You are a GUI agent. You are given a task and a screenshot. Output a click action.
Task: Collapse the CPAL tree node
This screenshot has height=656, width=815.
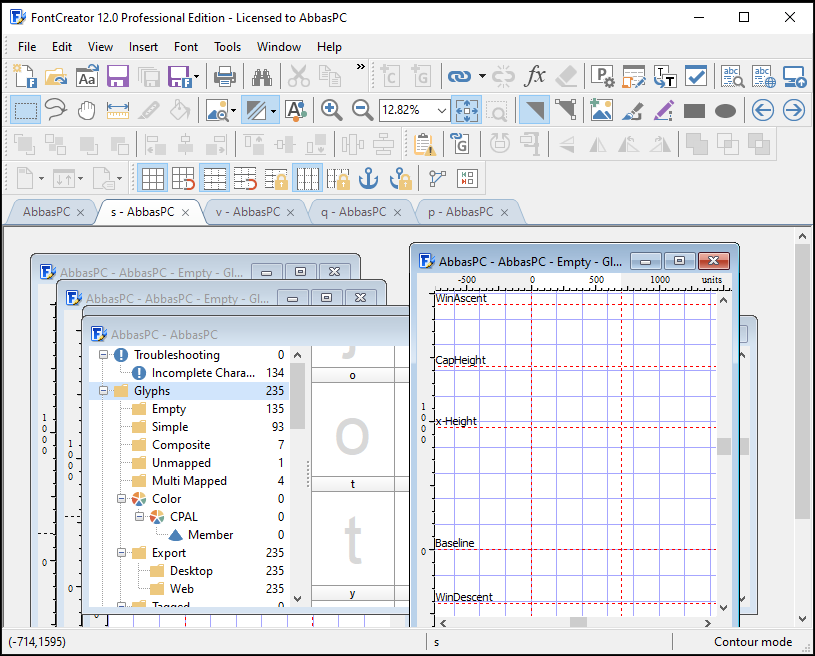[x=139, y=516]
